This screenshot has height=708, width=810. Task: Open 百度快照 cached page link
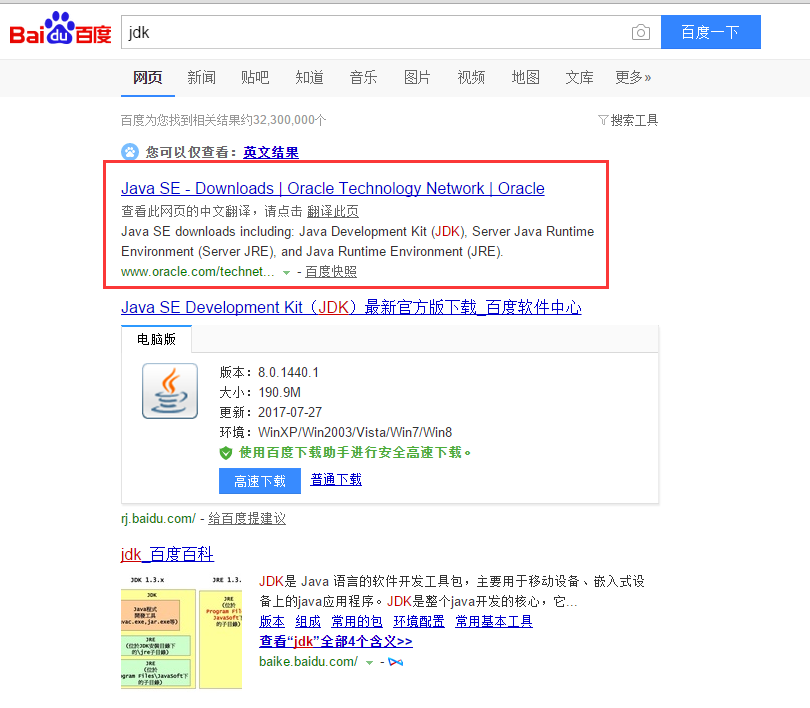tap(331, 272)
